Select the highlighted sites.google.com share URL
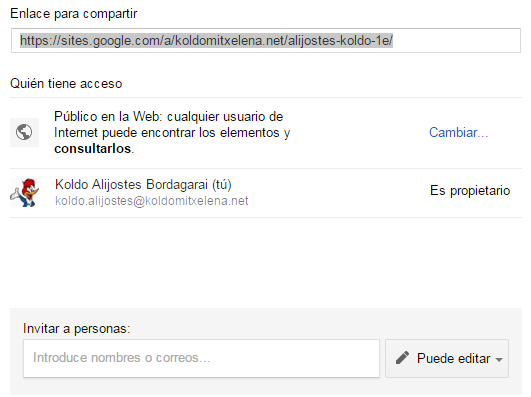 206,41
